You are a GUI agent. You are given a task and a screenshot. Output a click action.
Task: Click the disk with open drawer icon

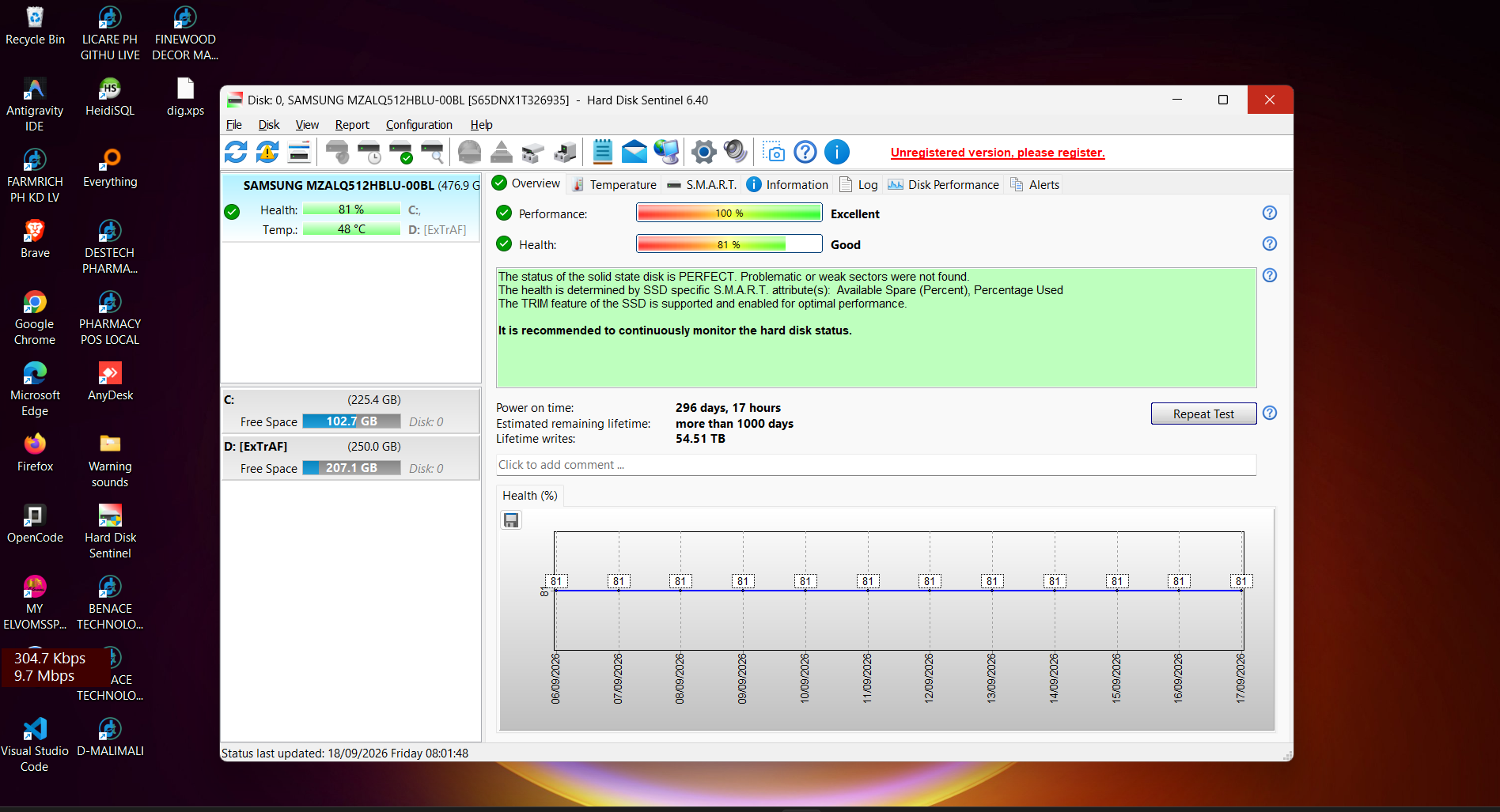tap(532, 152)
